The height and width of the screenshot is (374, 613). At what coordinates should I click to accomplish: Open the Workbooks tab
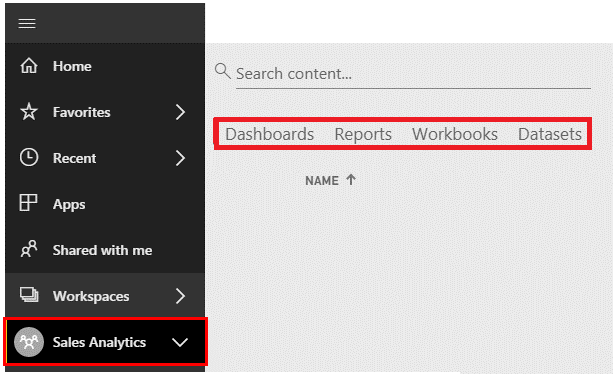[x=455, y=134]
